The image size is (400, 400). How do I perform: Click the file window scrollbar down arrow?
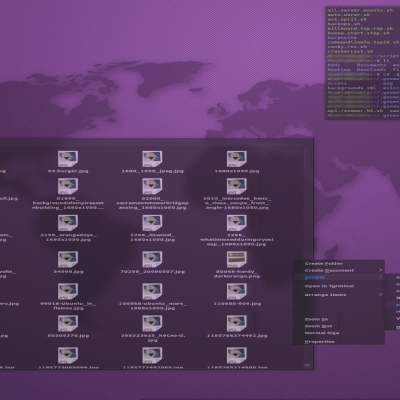308,365
